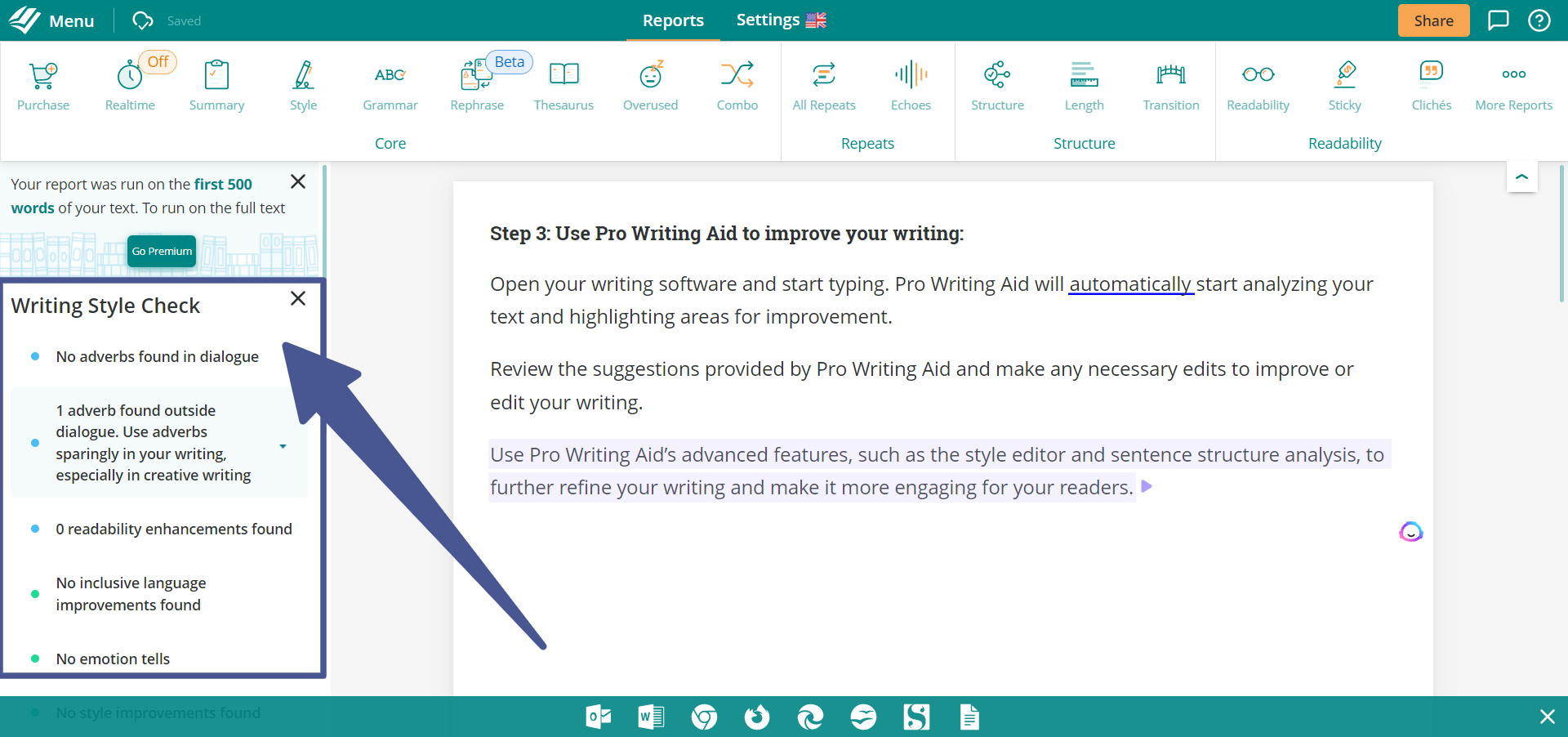Open the main Menu
The height and width of the screenshot is (737, 1568).
coord(52,20)
